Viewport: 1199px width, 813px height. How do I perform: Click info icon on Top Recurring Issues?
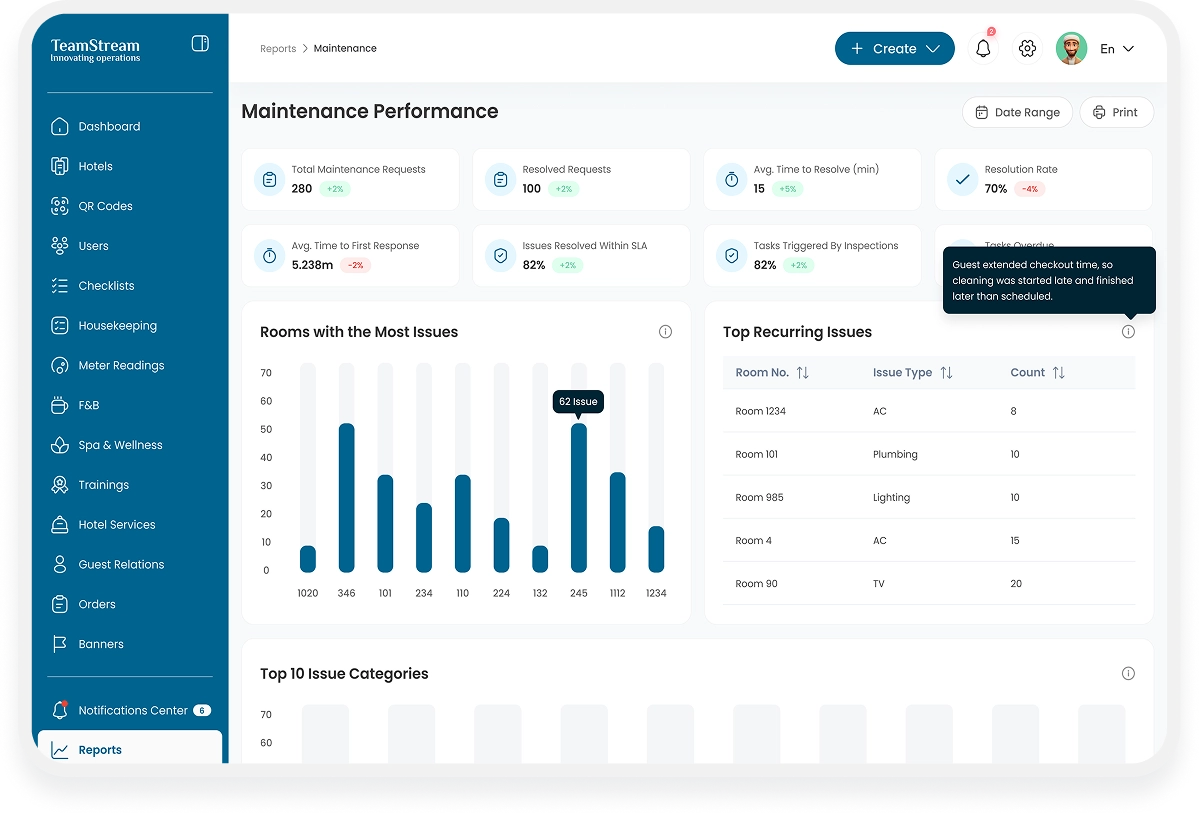[x=1128, y=332]
